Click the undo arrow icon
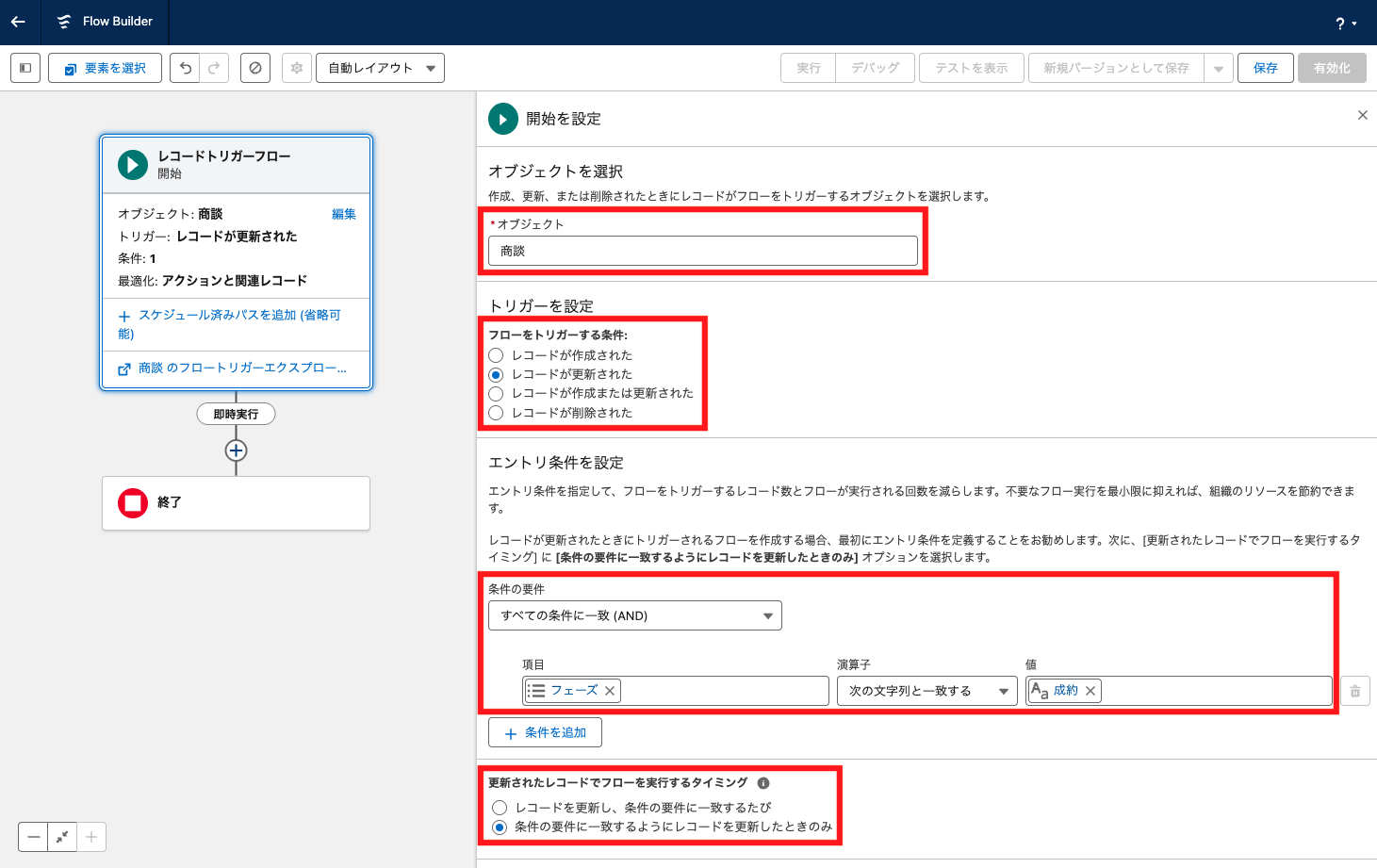 186,68
